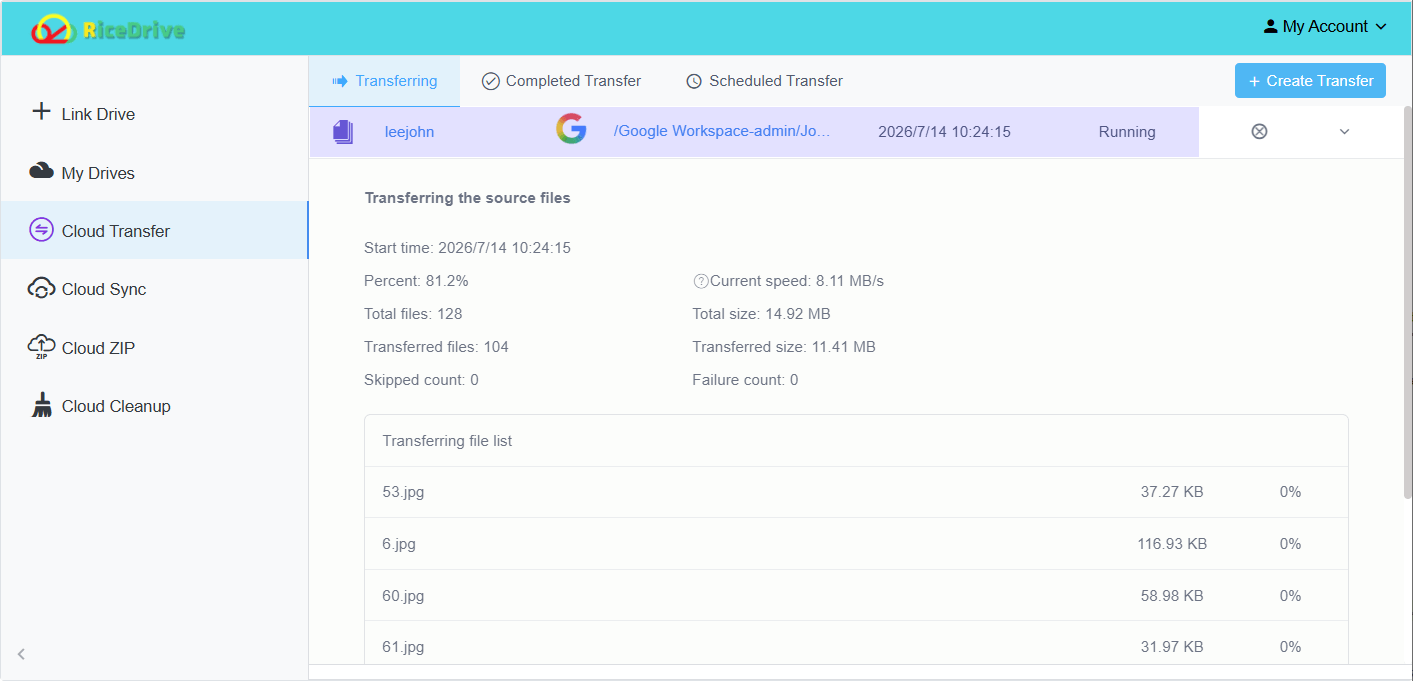Click the 37.27 KB size value
Screen dimensions: 1413x681
coord(1172,492)
